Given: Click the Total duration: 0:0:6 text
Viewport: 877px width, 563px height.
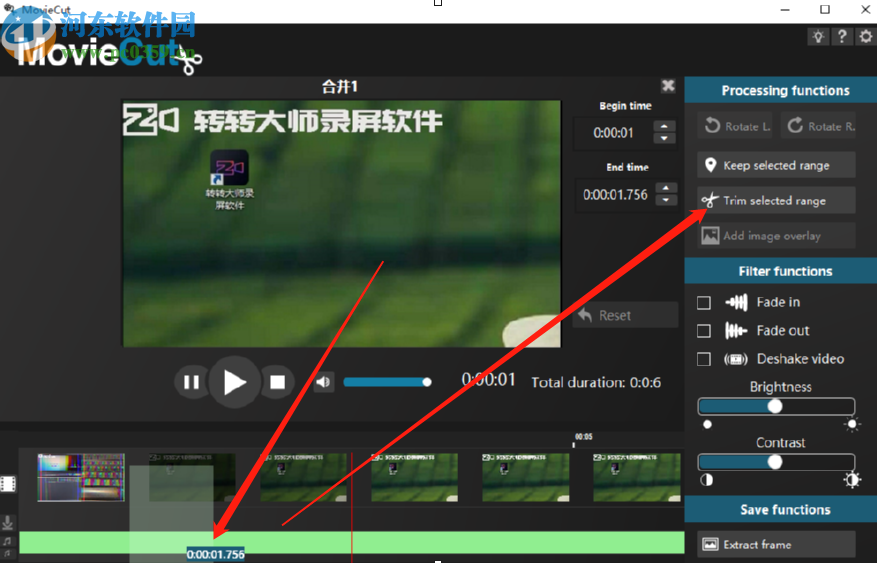Looking at the screenshot, I should (x=596, y=382).
